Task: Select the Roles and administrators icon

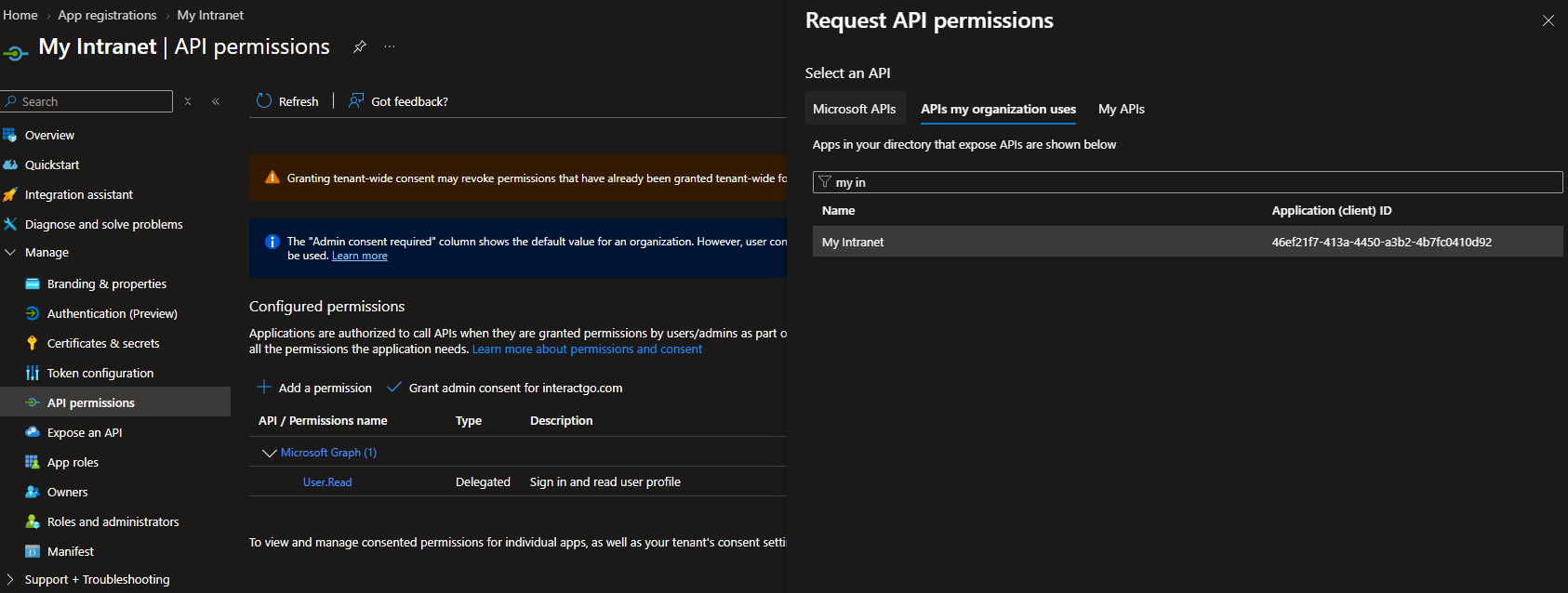Action: [x=33, y=521]
